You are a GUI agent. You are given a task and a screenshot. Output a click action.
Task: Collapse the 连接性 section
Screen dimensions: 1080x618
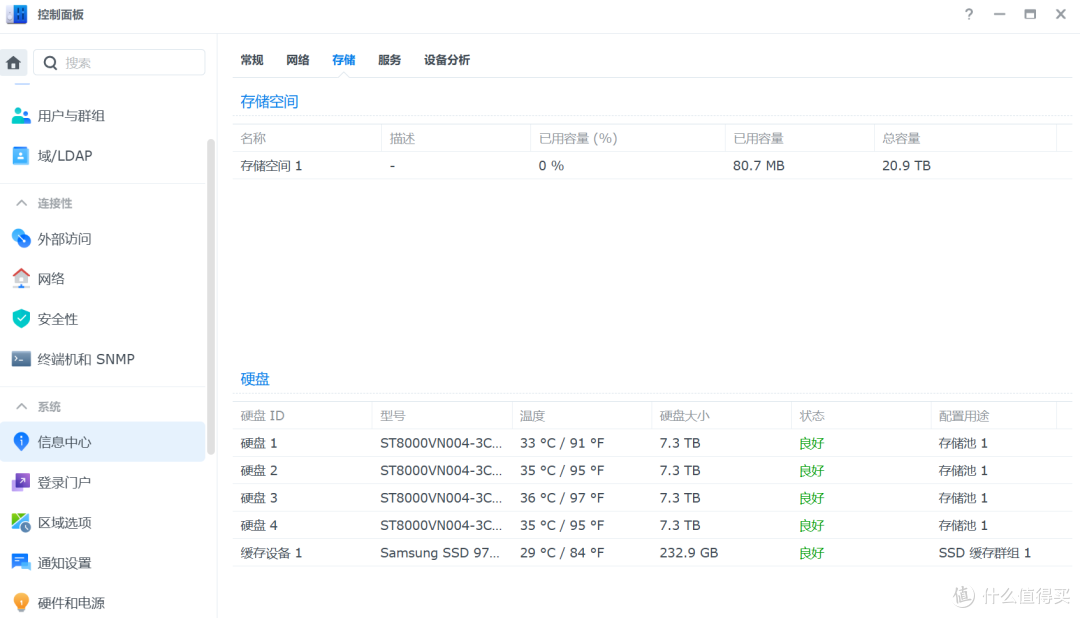tap(21, 203)
